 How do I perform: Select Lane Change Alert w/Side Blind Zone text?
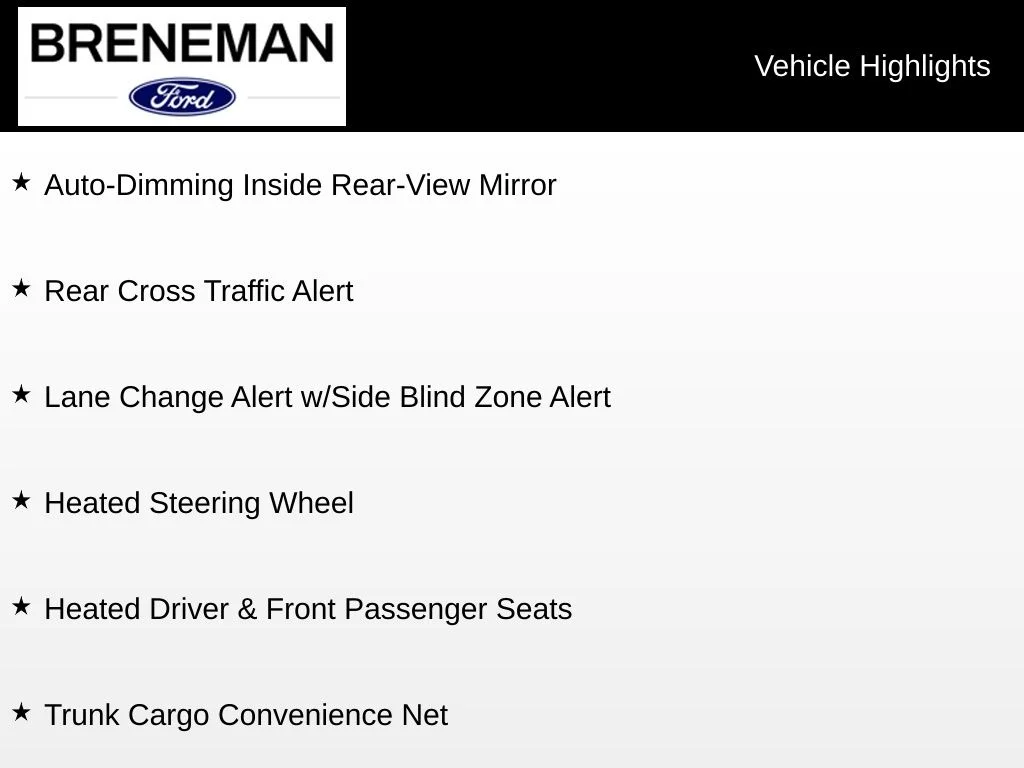pos(328,397)
